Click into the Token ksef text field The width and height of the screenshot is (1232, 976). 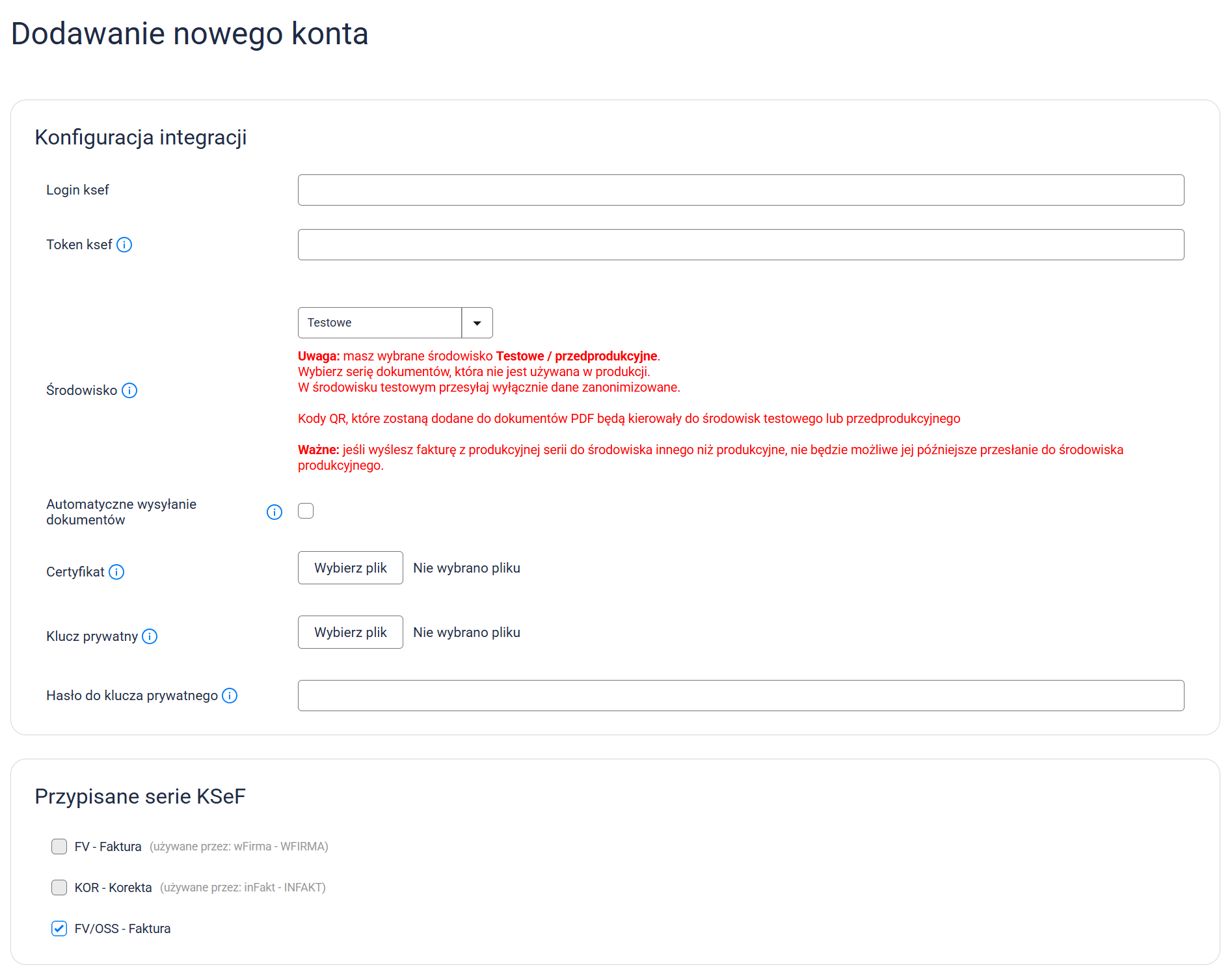click(x=740, y=245)
